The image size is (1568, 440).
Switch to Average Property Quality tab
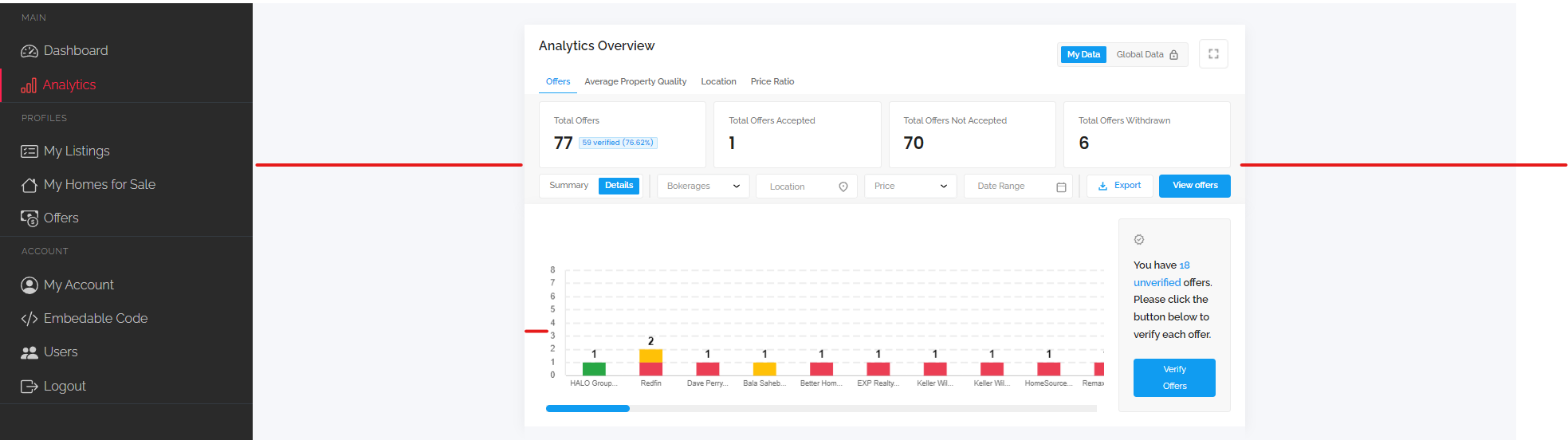[635, 82]
